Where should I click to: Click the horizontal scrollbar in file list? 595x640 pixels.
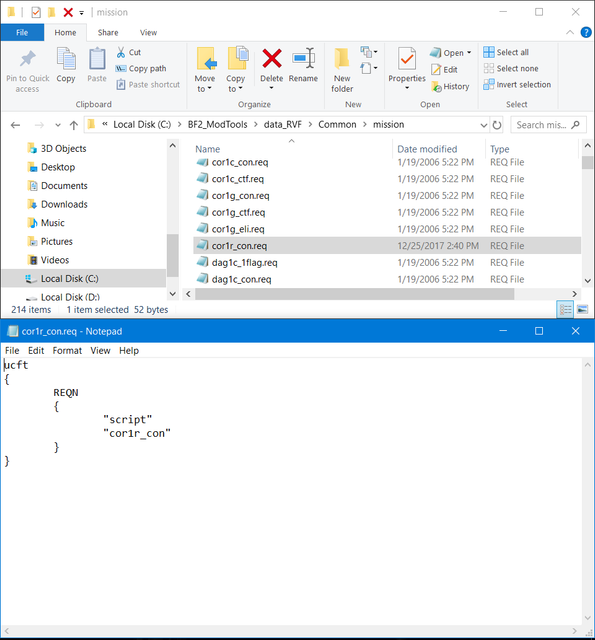(x=354, y=294)
